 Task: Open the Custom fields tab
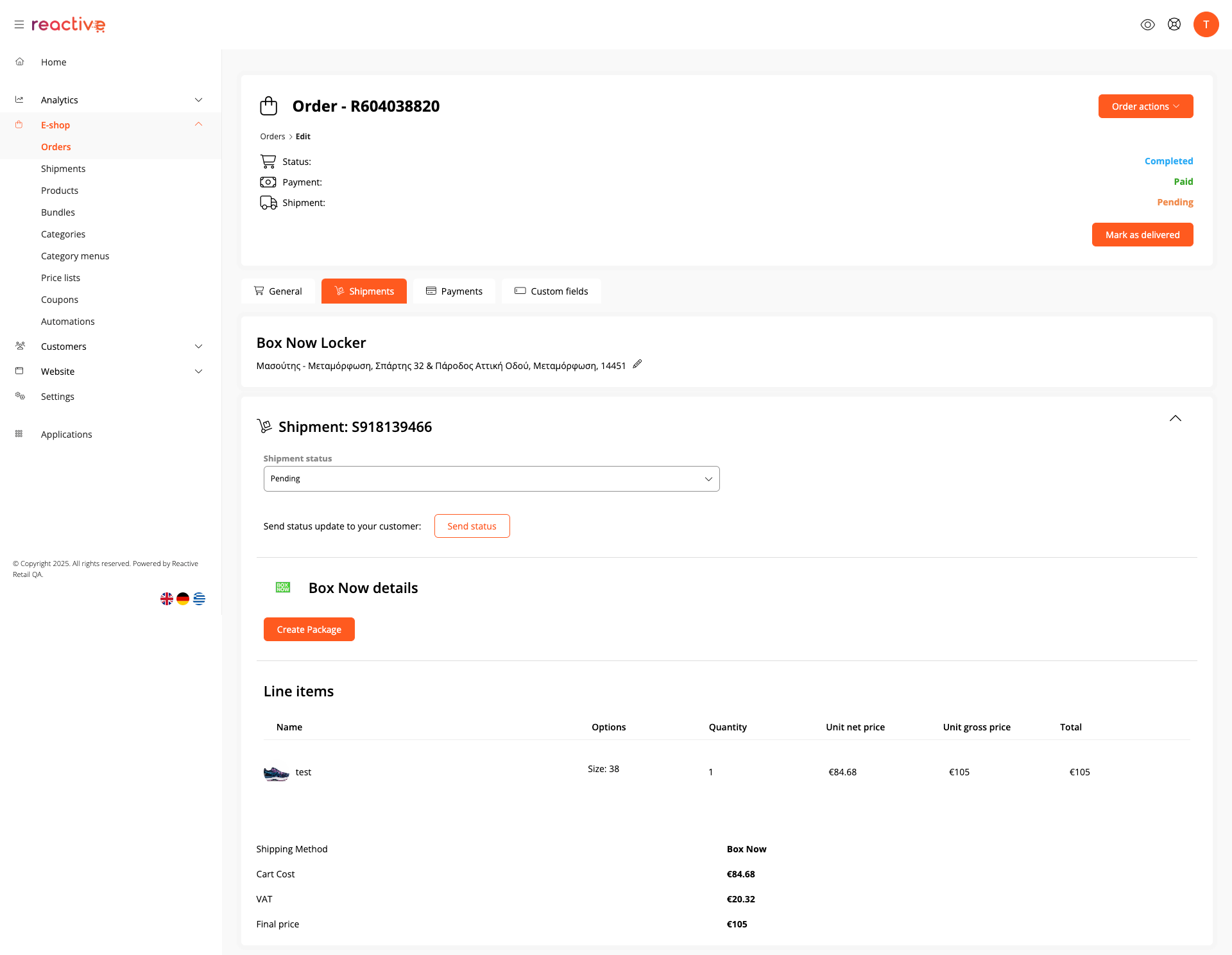(551, 291)
